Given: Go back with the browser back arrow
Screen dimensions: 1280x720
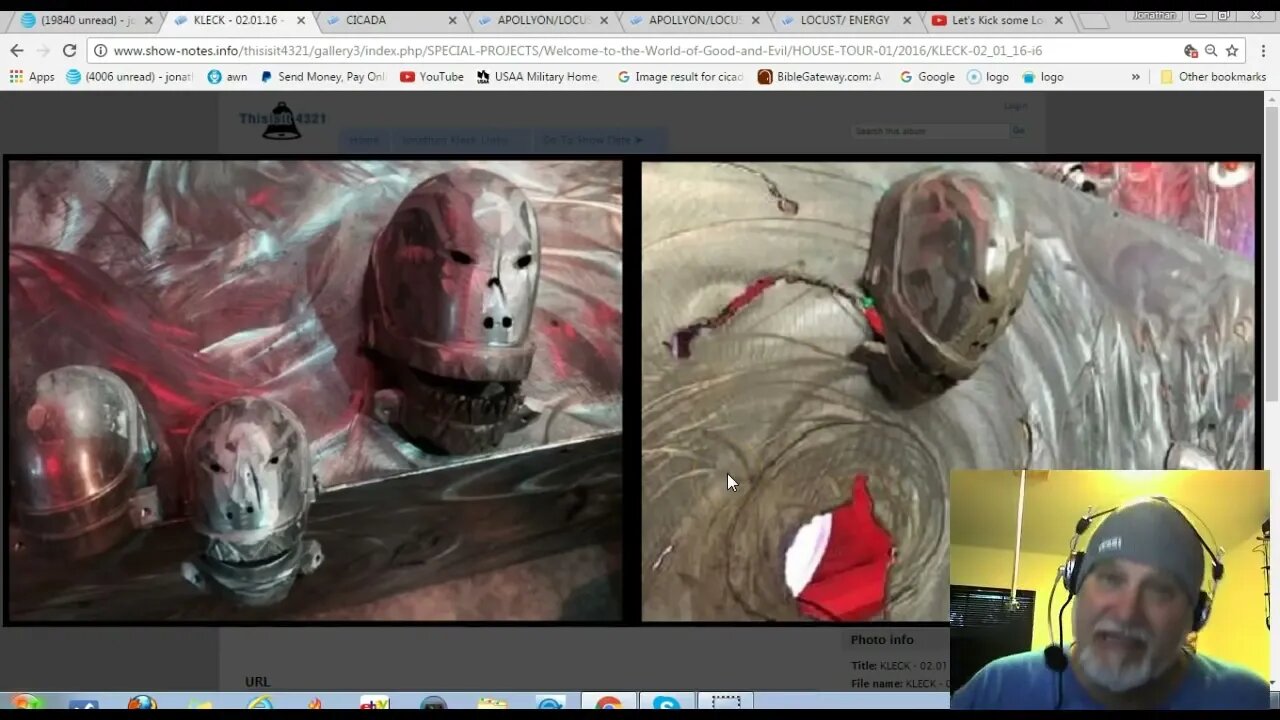Looking at the screenshot, I should coord(17,51).
